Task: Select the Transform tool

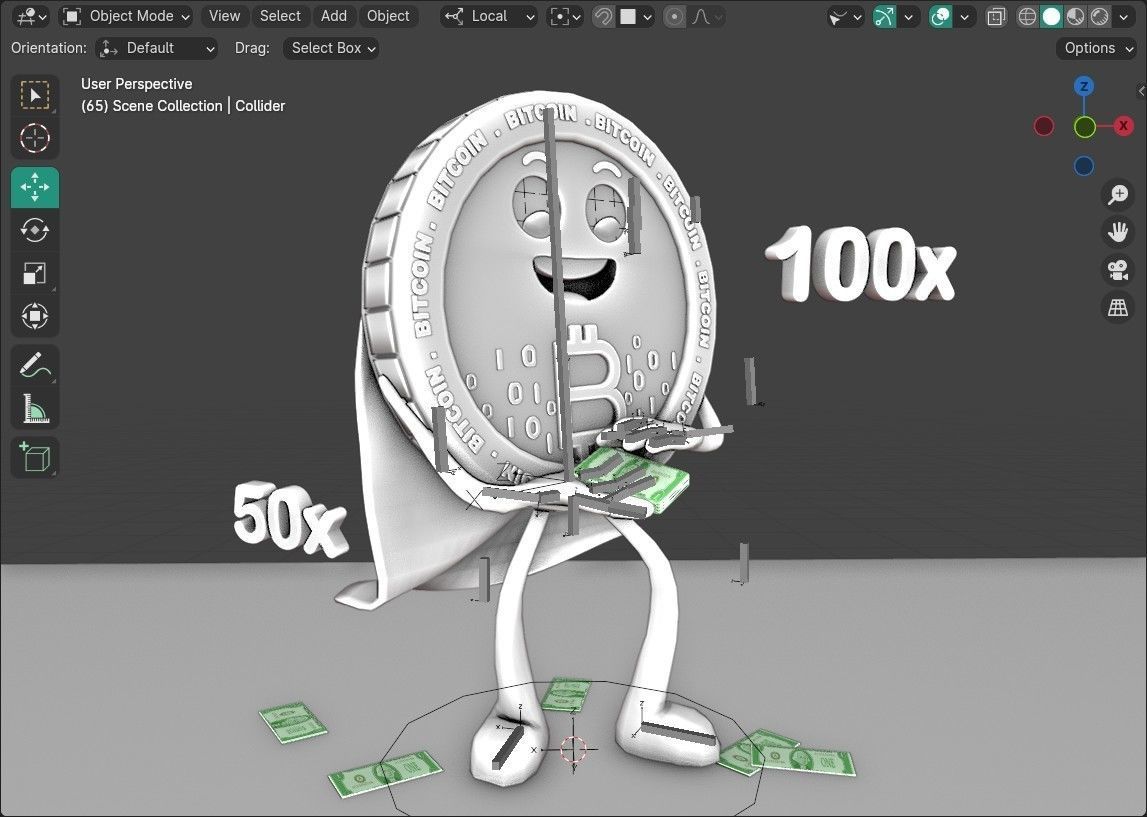Action: (34, 317)
